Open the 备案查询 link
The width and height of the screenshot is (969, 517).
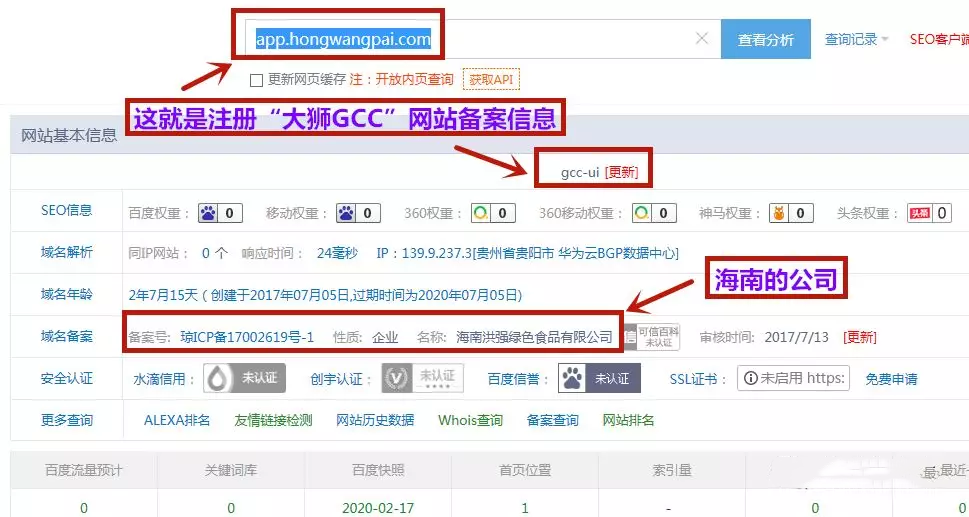click(552, 421)
